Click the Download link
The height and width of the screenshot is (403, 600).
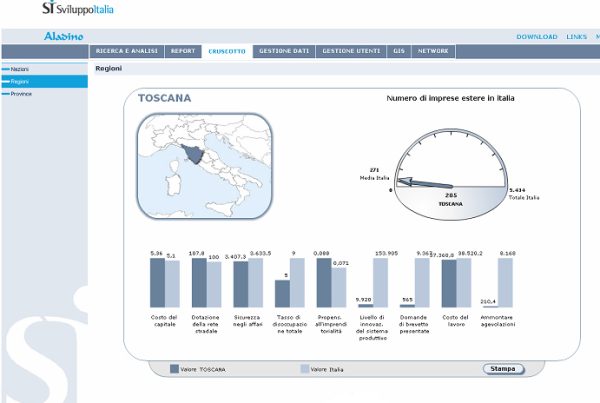coord(536,37)
